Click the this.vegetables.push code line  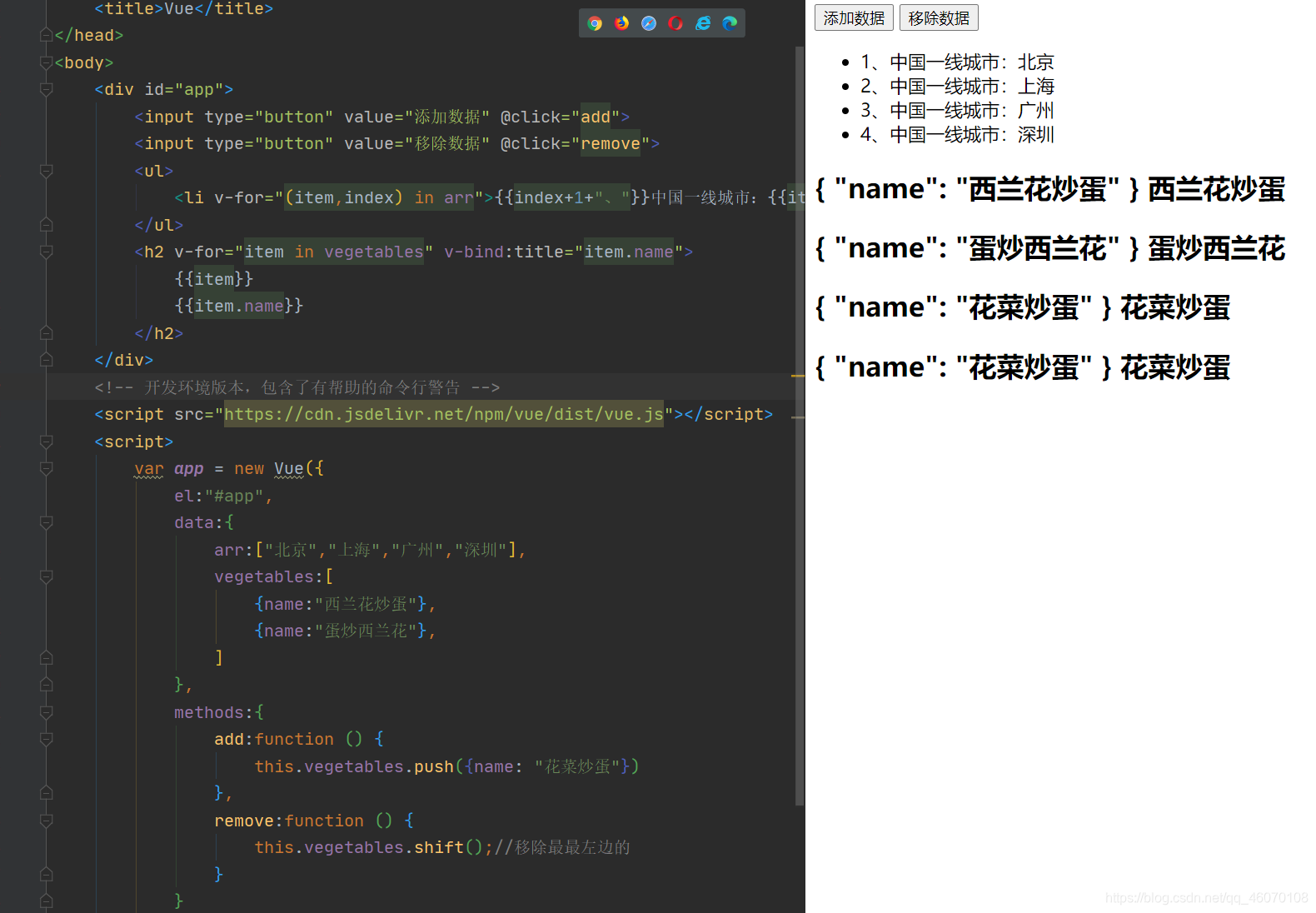coord(446,766)
